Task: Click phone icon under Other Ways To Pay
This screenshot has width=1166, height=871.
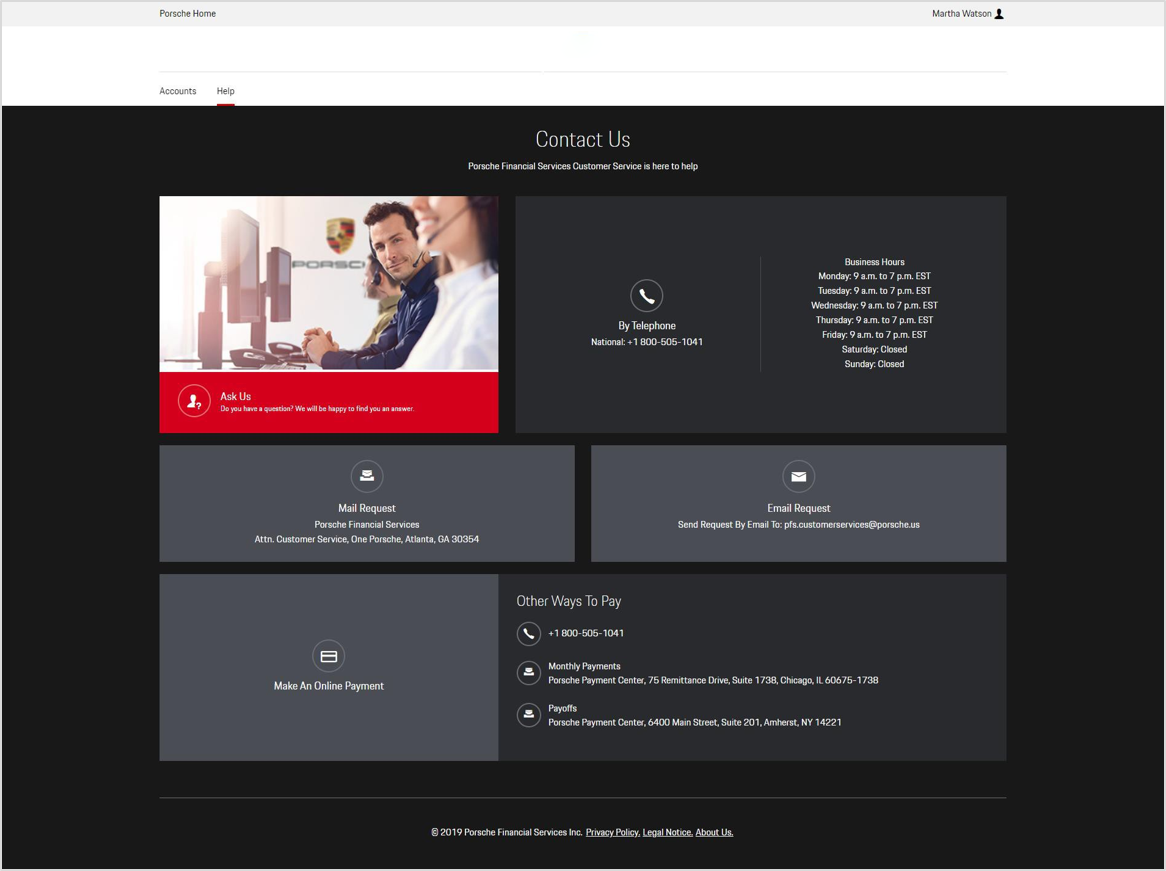Action: point(529,634)
